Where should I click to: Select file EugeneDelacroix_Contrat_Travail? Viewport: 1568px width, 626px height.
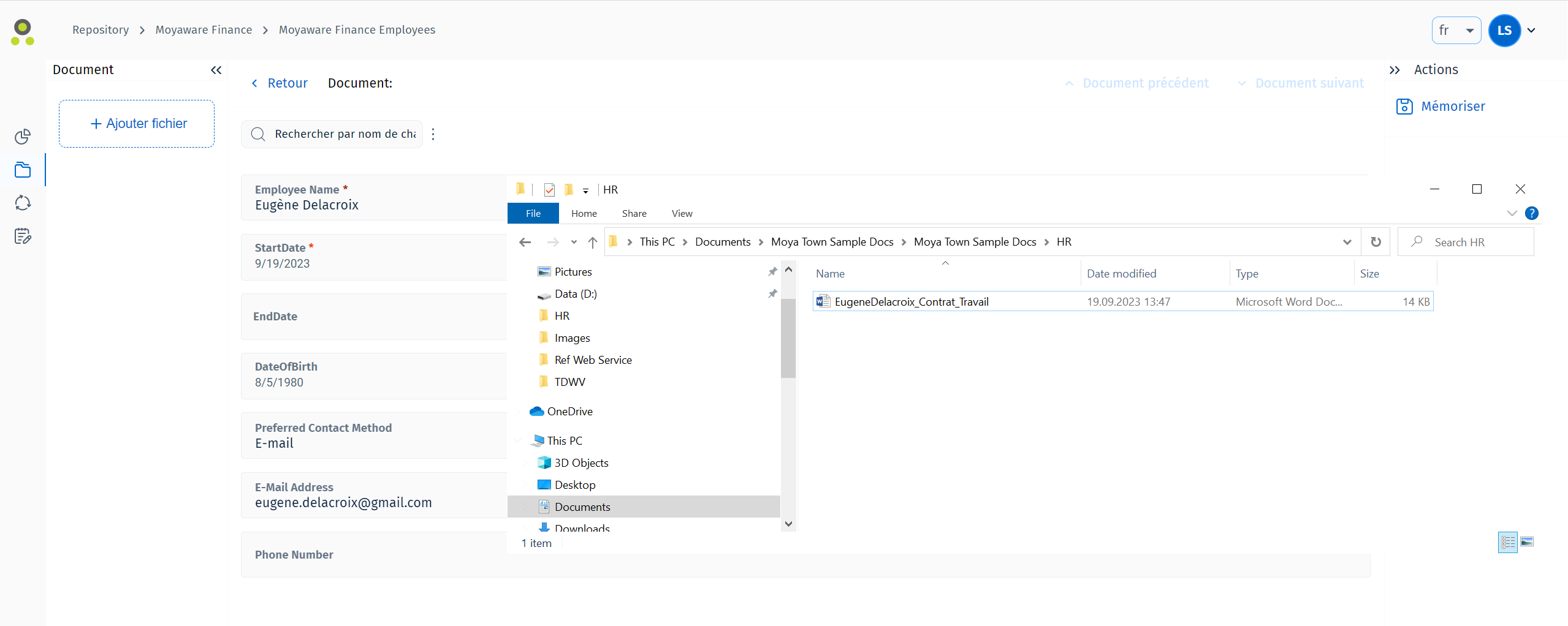pos(1122,301)
